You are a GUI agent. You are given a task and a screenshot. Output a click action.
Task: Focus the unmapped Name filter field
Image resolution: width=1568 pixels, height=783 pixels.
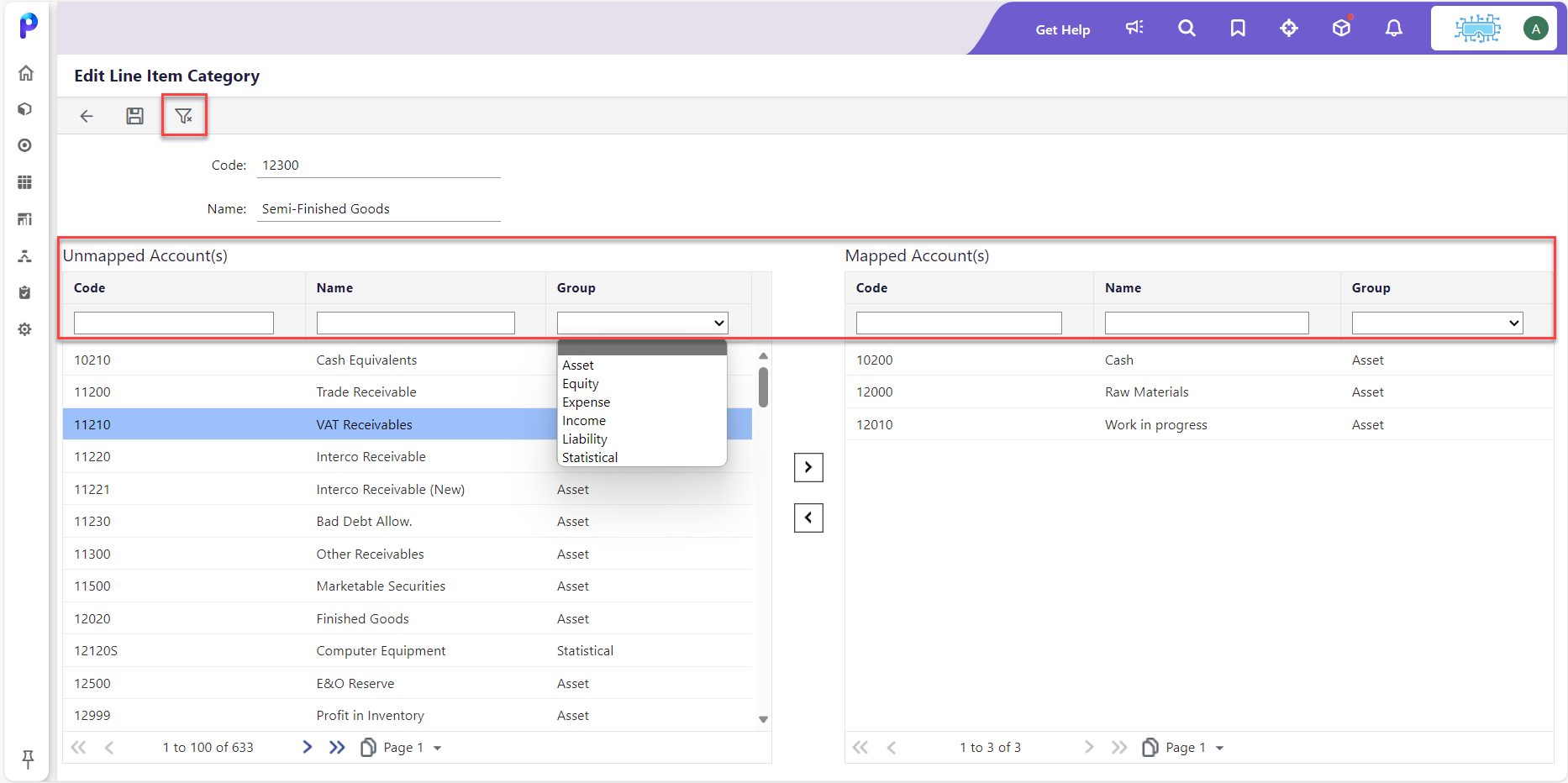tap(416, 323)
